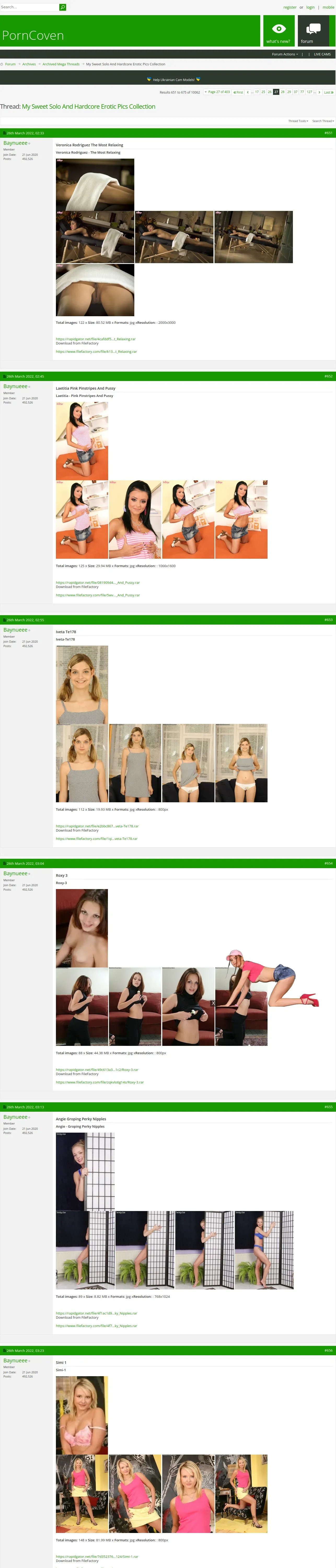Switch to the mobile version link
Screen dimensions: 336x1568
(328, 7)
